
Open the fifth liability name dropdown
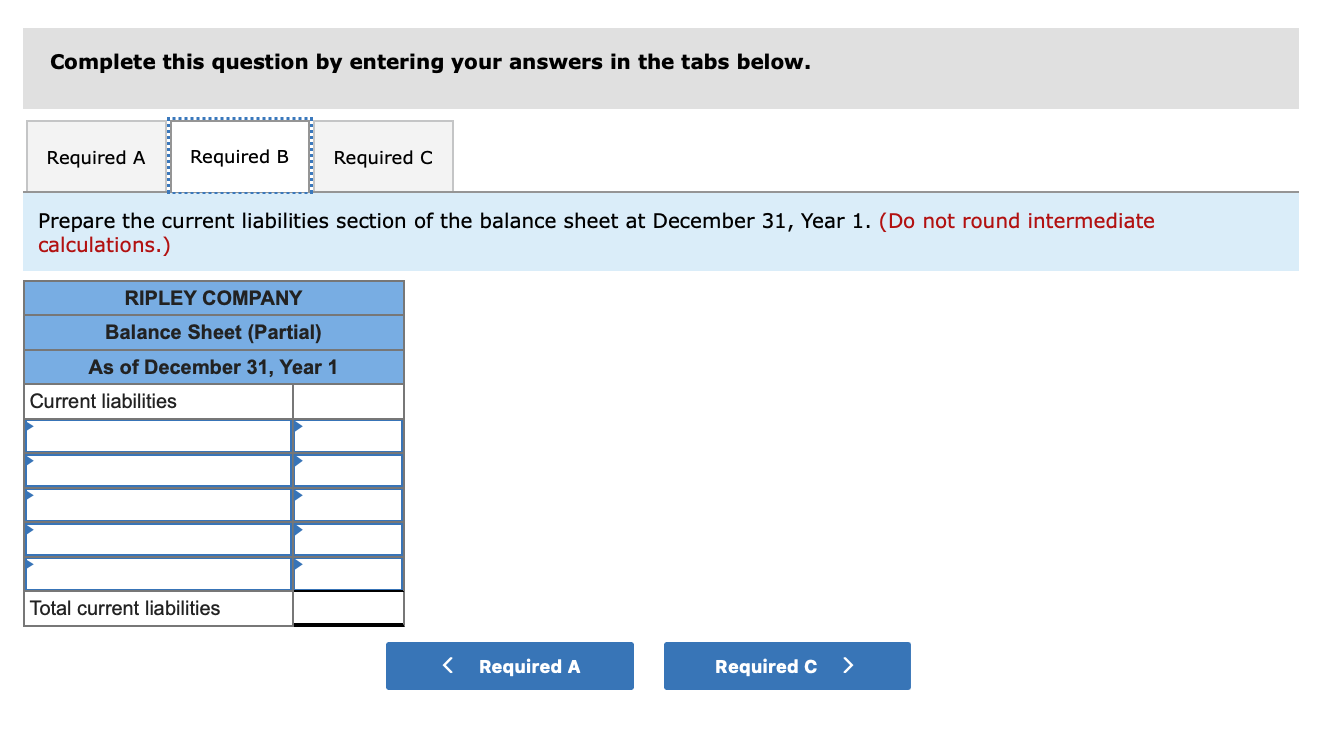click(158, 574)
